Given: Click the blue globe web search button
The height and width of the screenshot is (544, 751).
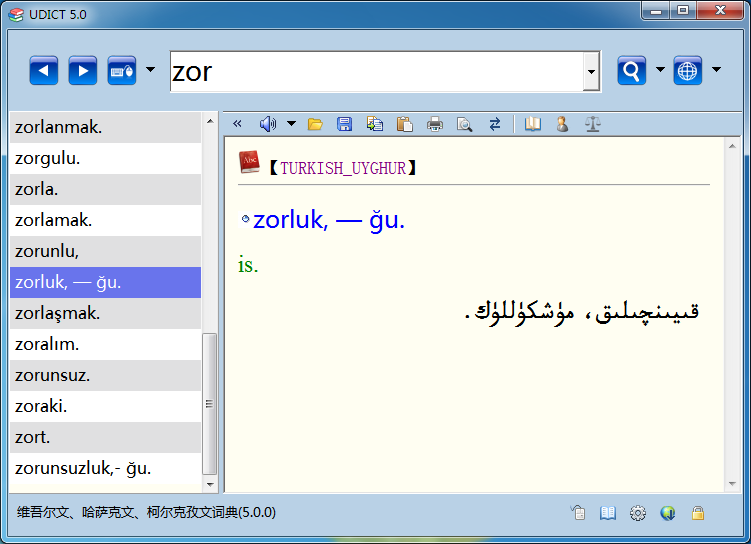Looking at the screenshot, I should 687,71.
